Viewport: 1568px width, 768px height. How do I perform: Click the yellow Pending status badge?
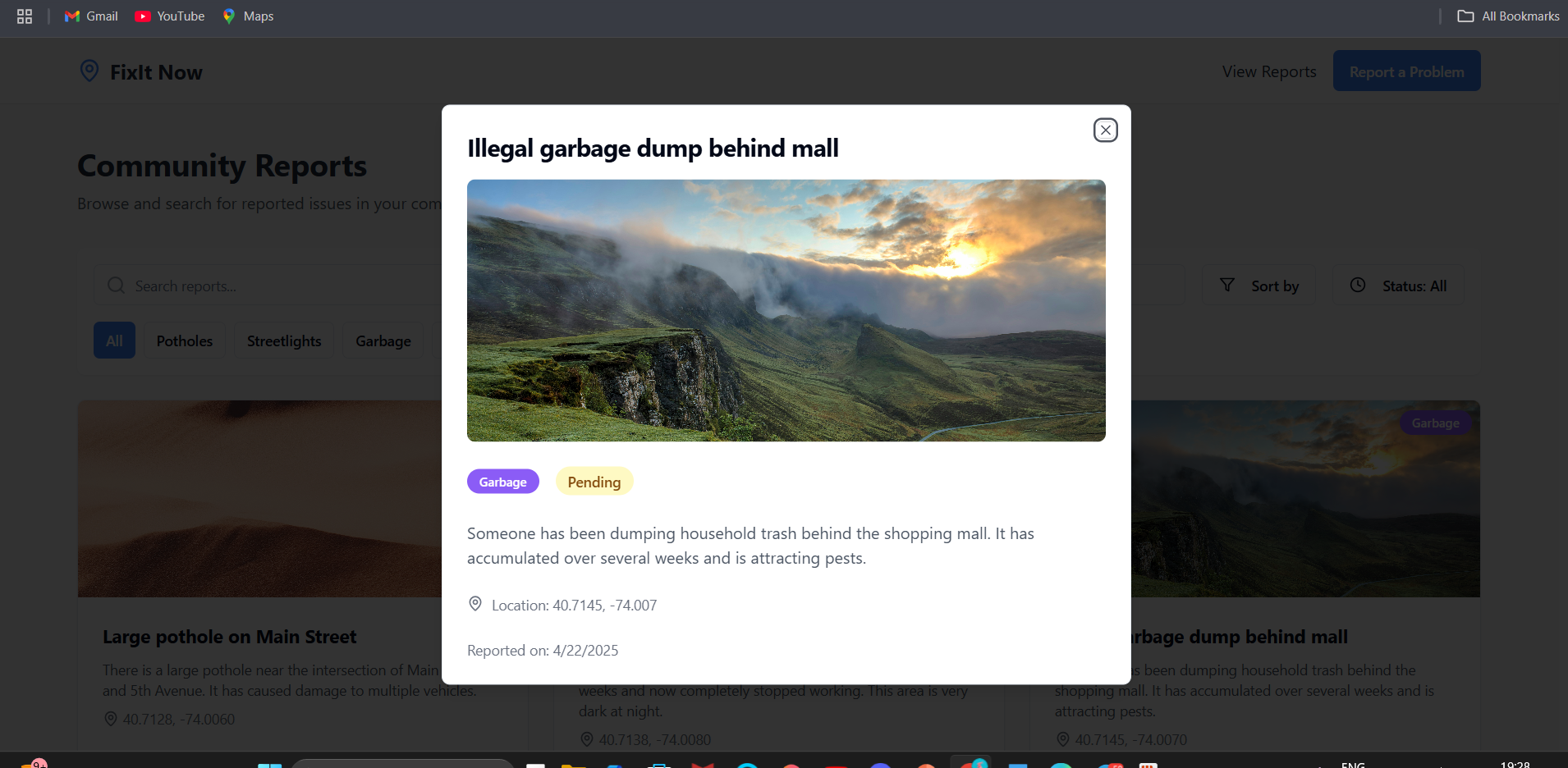coord(594,482)
